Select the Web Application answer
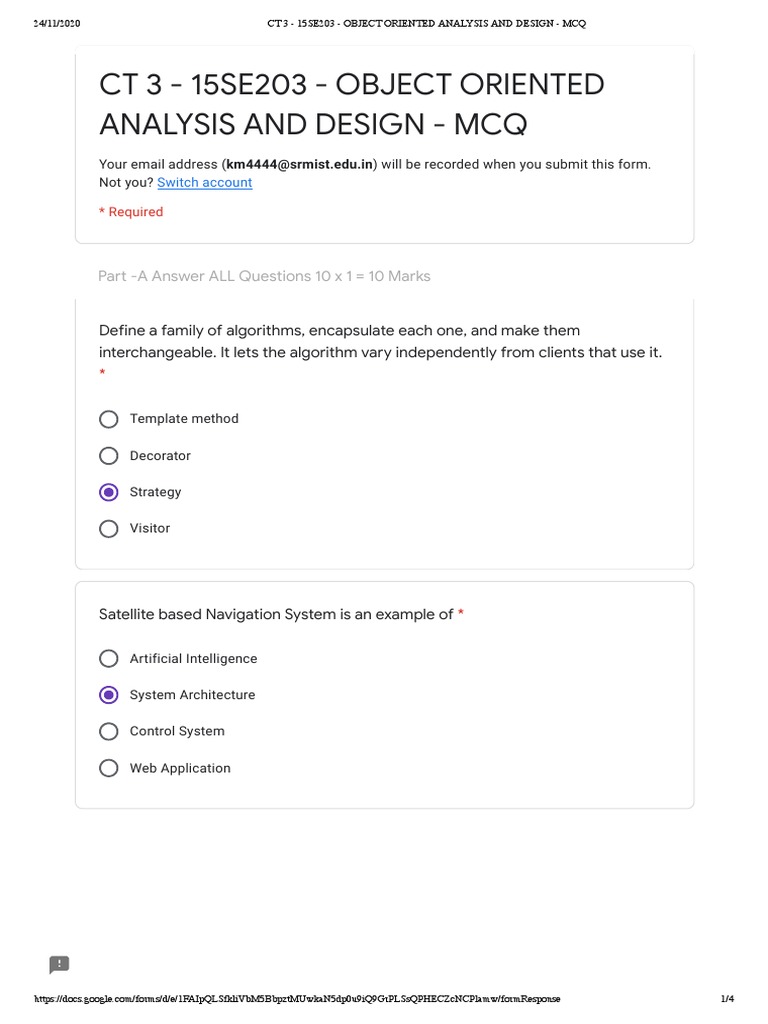 [x=109, y=768]
